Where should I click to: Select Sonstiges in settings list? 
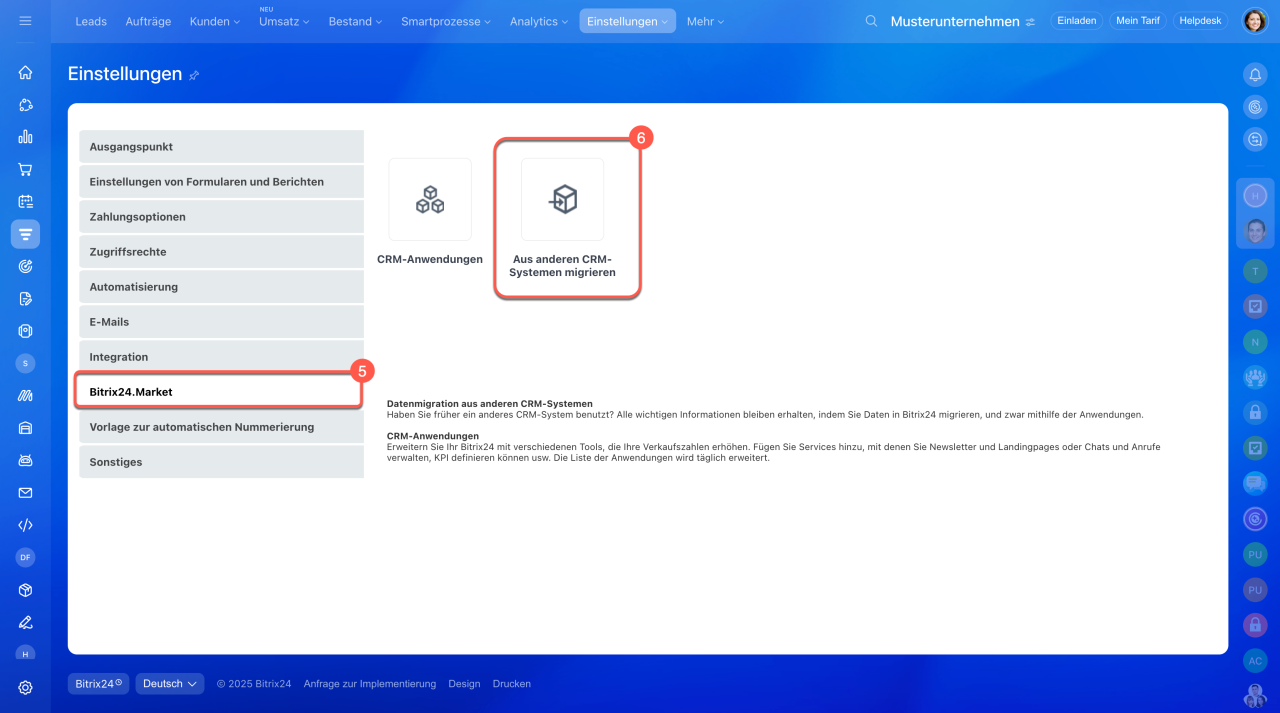point(222,462)
